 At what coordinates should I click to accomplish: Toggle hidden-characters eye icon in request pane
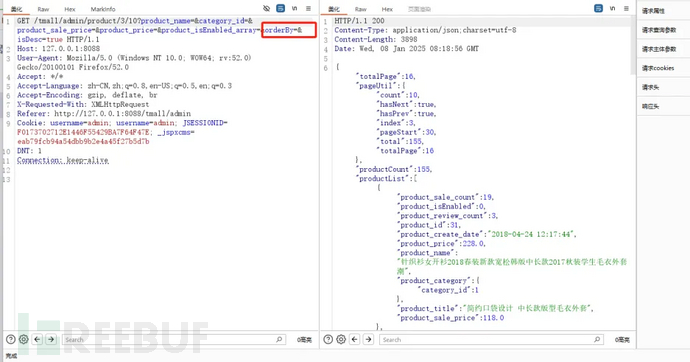[x=266, y=8]
